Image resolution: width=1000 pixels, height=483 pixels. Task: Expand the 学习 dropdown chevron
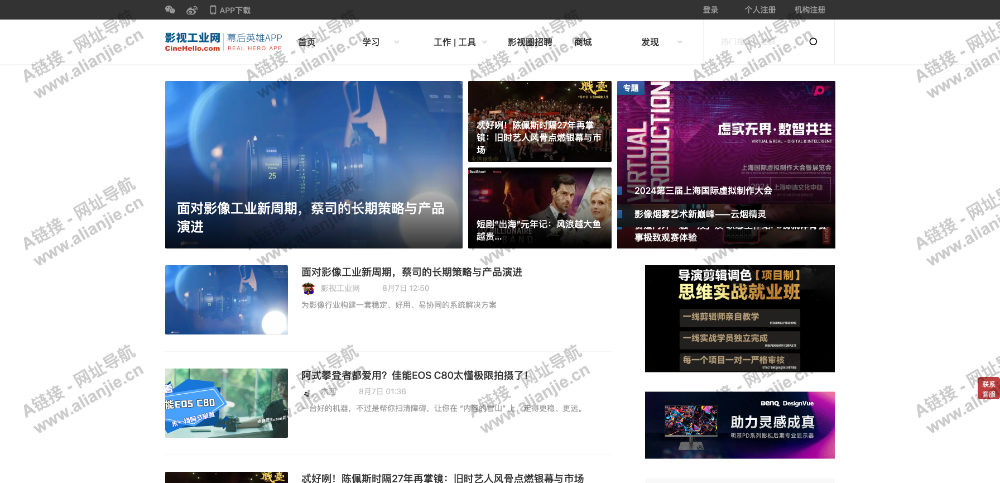[397, 42]
